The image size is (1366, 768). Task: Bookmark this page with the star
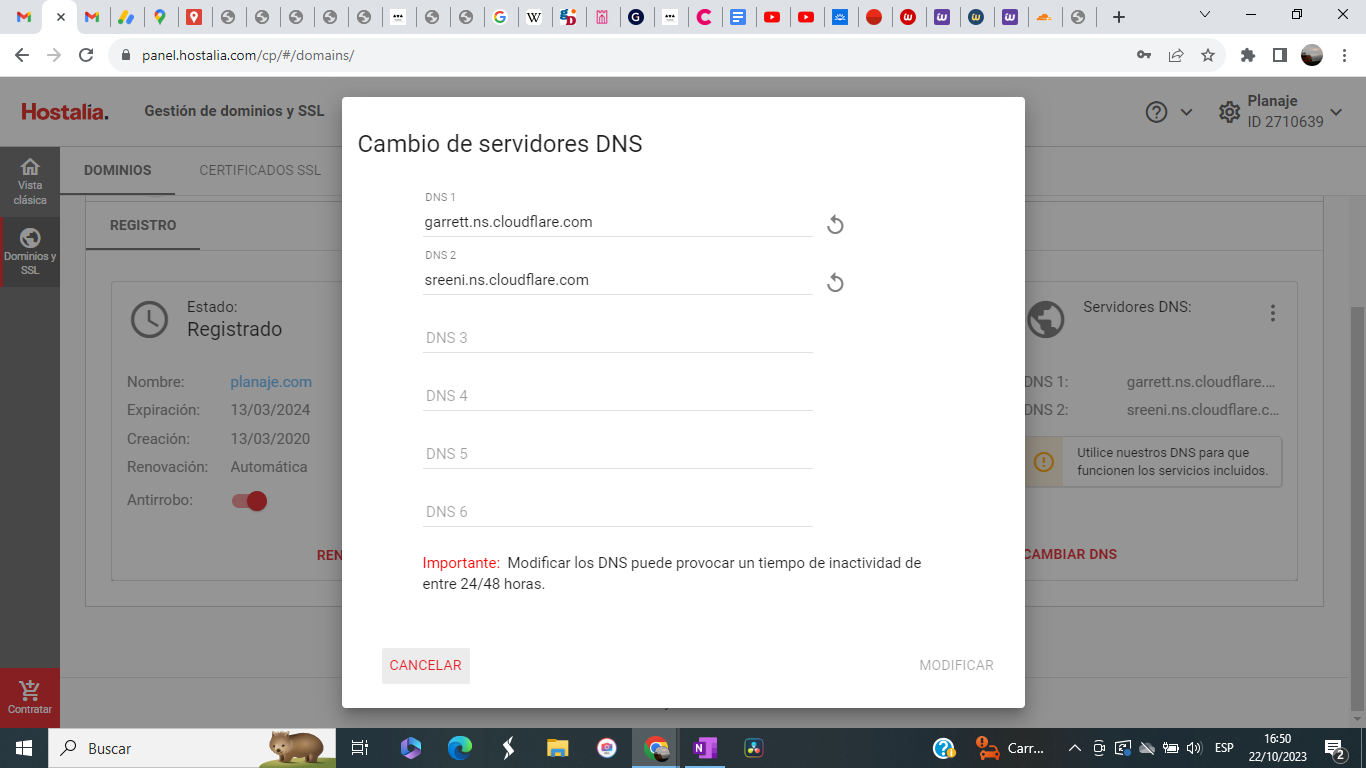click(x=1208, y=56)
